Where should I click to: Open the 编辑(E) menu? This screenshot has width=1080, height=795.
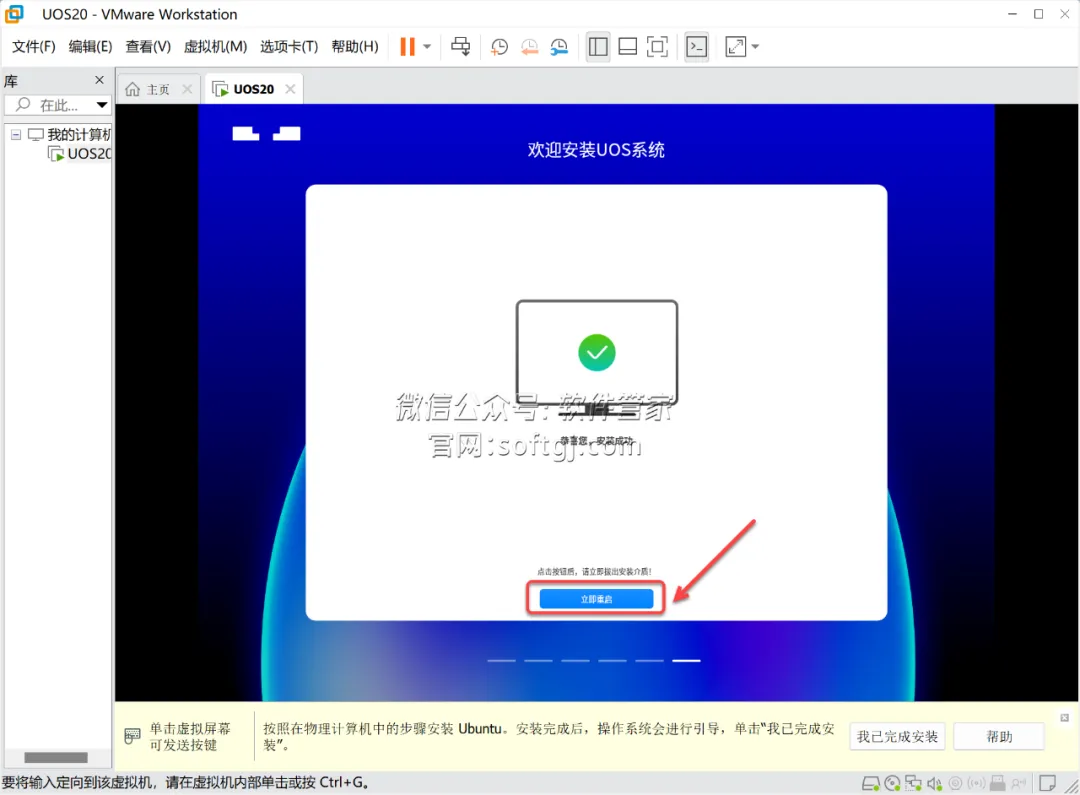pyautogui.click(x=90, y=46)
